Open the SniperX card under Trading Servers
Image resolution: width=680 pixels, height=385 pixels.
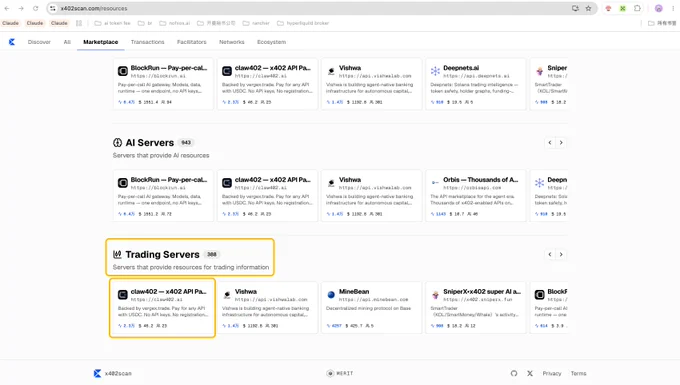click(x=475, y=307)
